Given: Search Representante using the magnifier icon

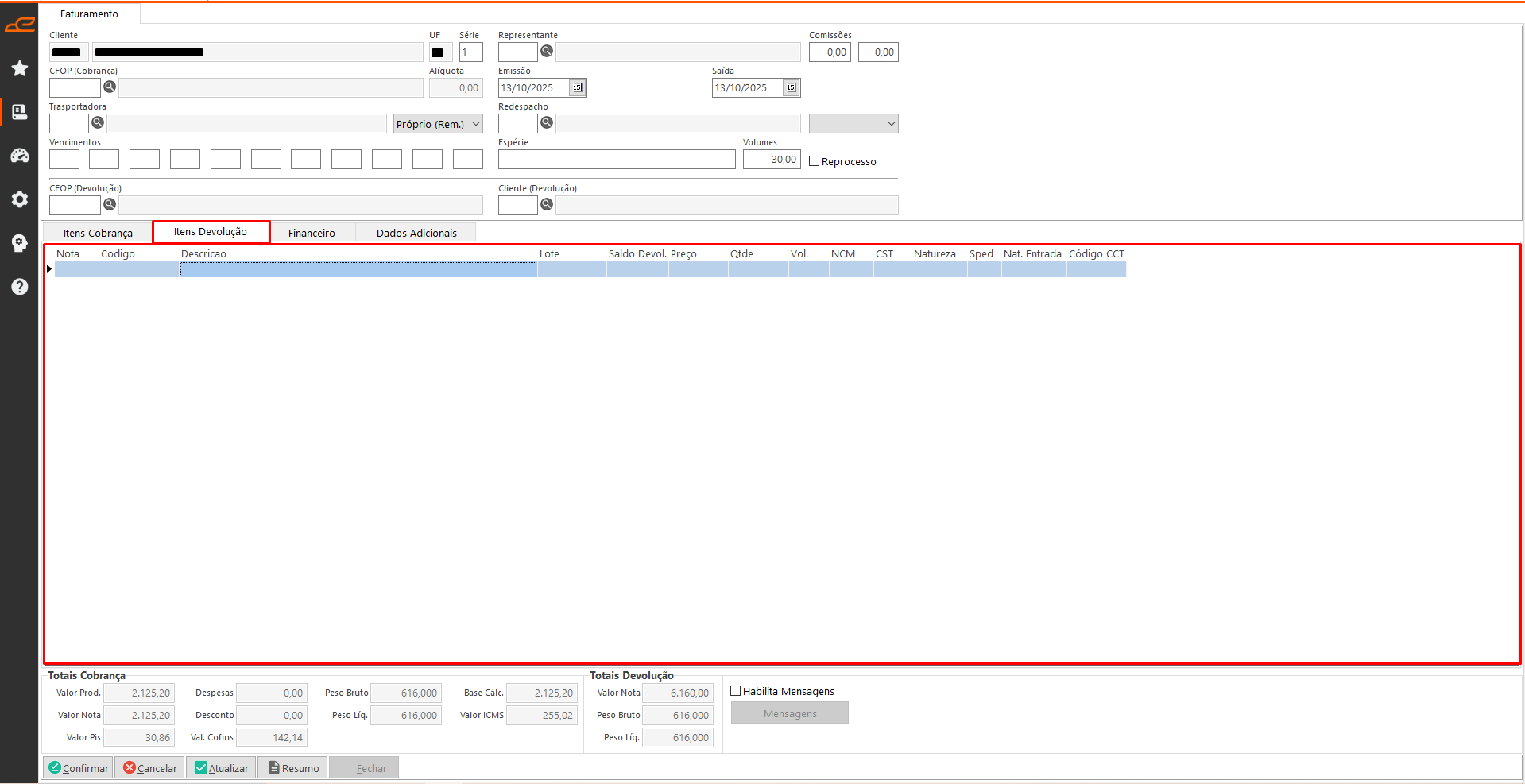Looking at the screenshot, I should (x=547, y=52).
